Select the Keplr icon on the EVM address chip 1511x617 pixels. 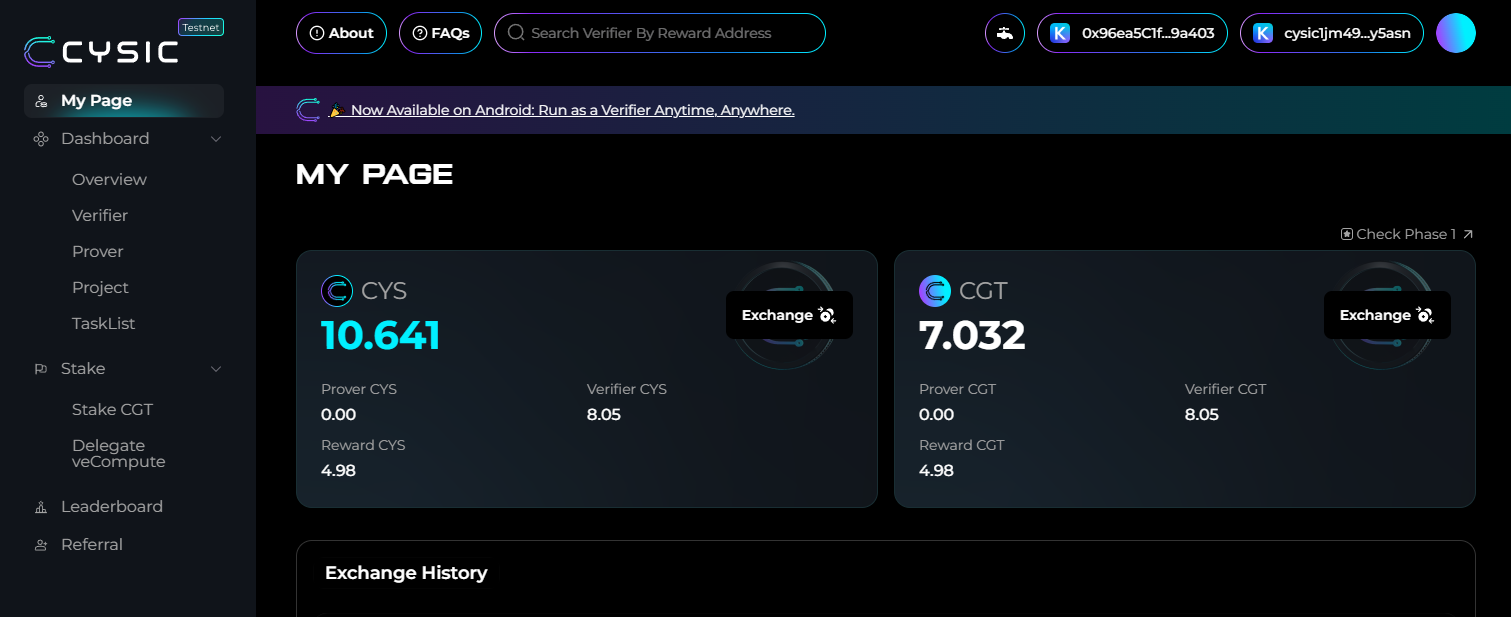1059,32
